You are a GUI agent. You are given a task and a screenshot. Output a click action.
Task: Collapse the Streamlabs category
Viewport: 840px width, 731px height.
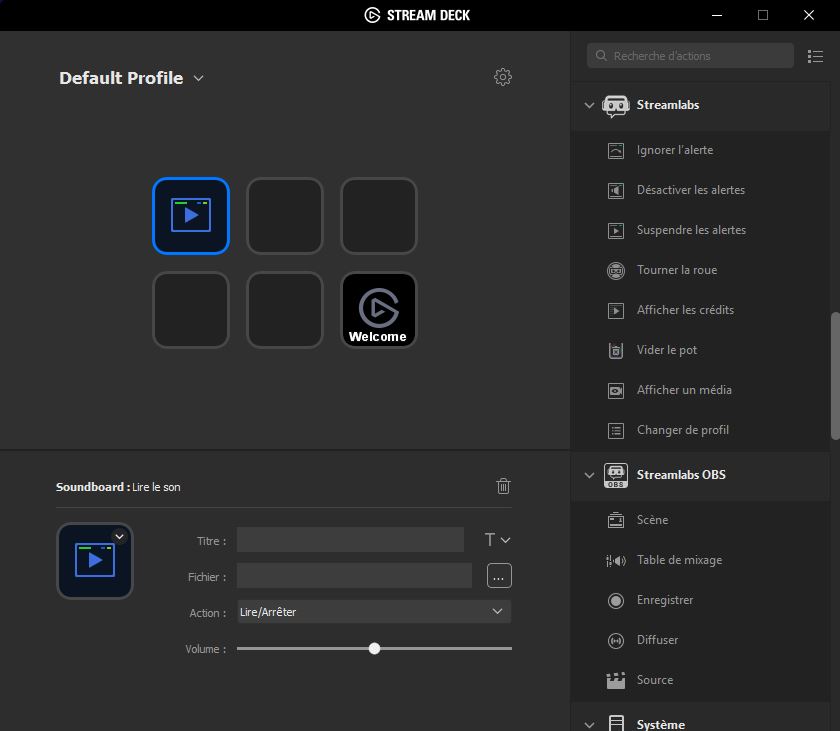pos(589,105)
